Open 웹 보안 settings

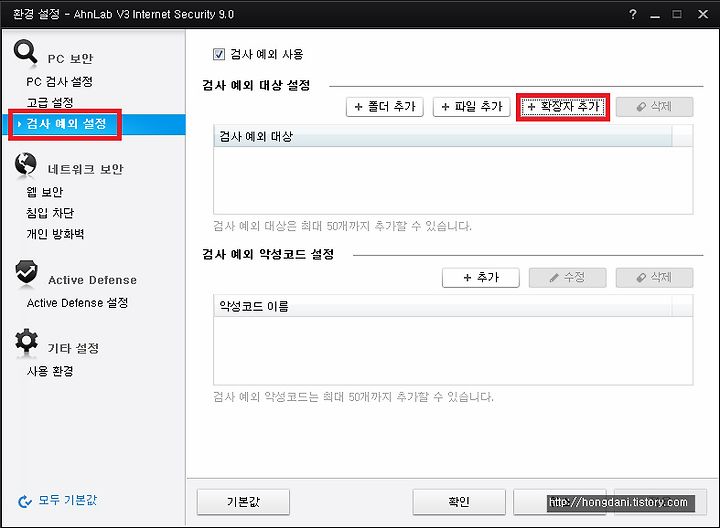tap(45, 192)
